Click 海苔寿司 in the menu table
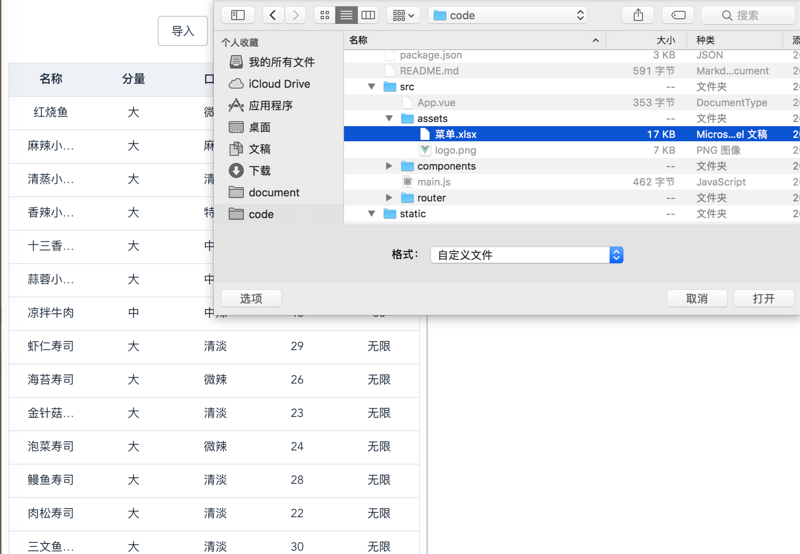This screenshot has width=800, height=554. click(51, 380)
